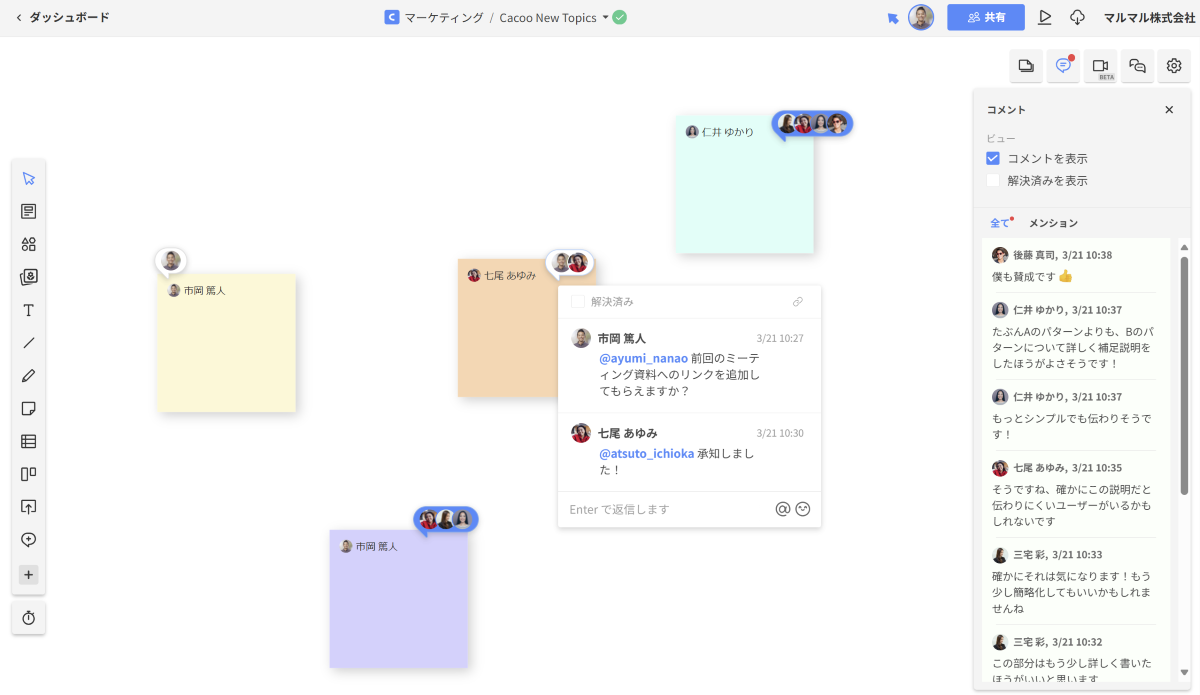Go back to ダッシュボード
This screenshot has width=1200, height=695.
coord(62,17)
